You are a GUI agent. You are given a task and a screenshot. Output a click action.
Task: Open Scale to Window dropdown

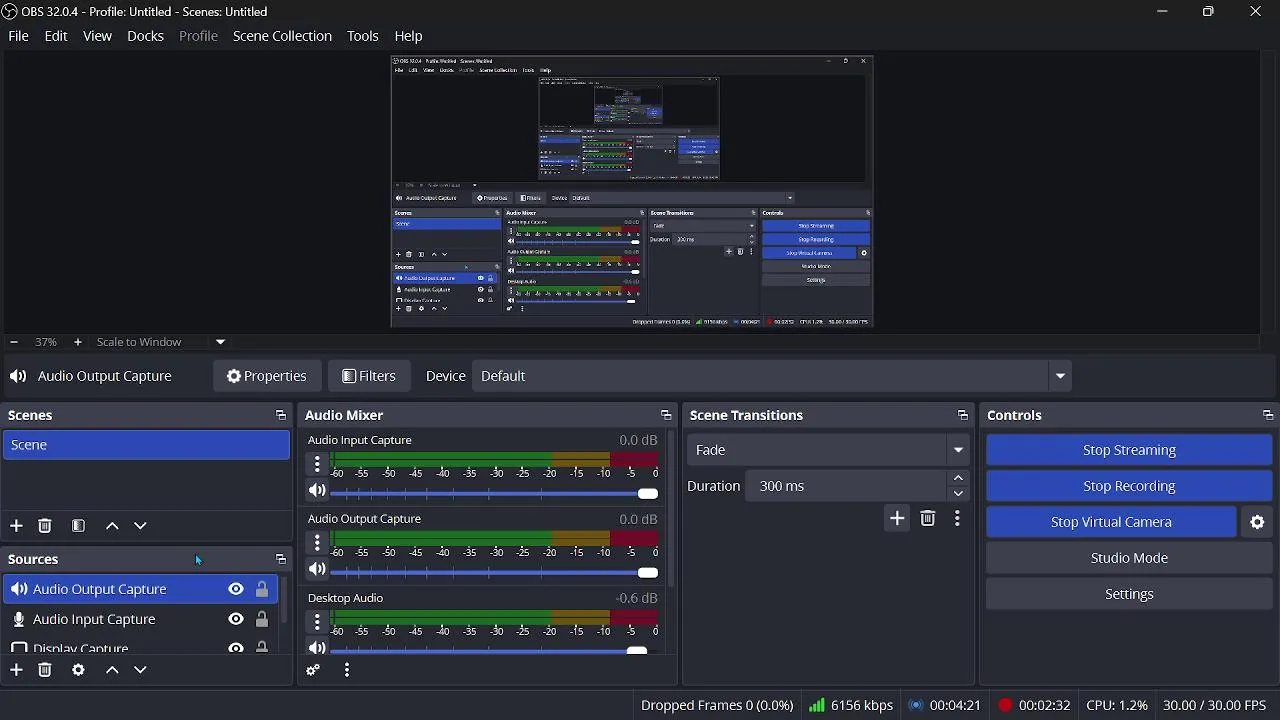[x=162, y=342]
